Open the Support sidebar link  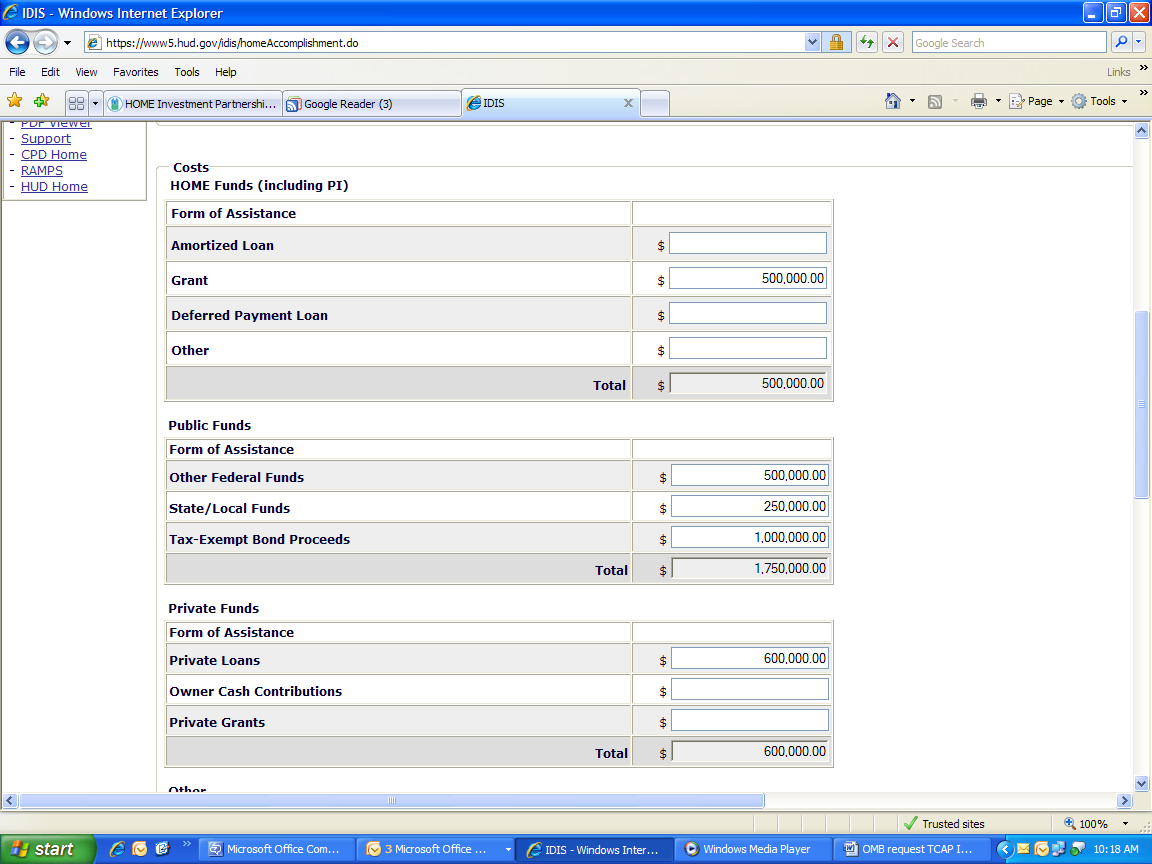click(46, 138)
